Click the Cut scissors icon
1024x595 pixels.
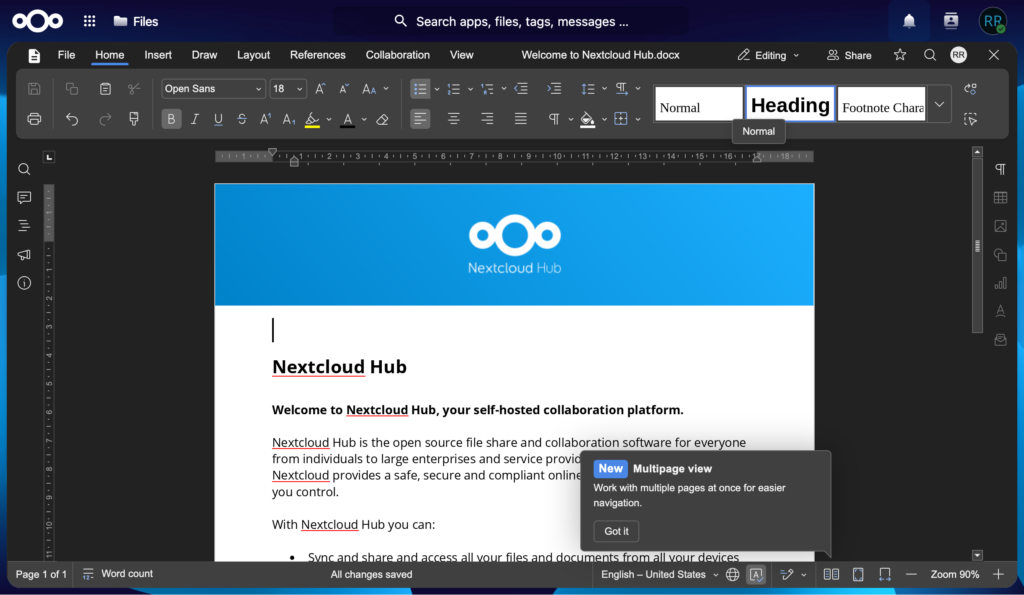(134, 89)
